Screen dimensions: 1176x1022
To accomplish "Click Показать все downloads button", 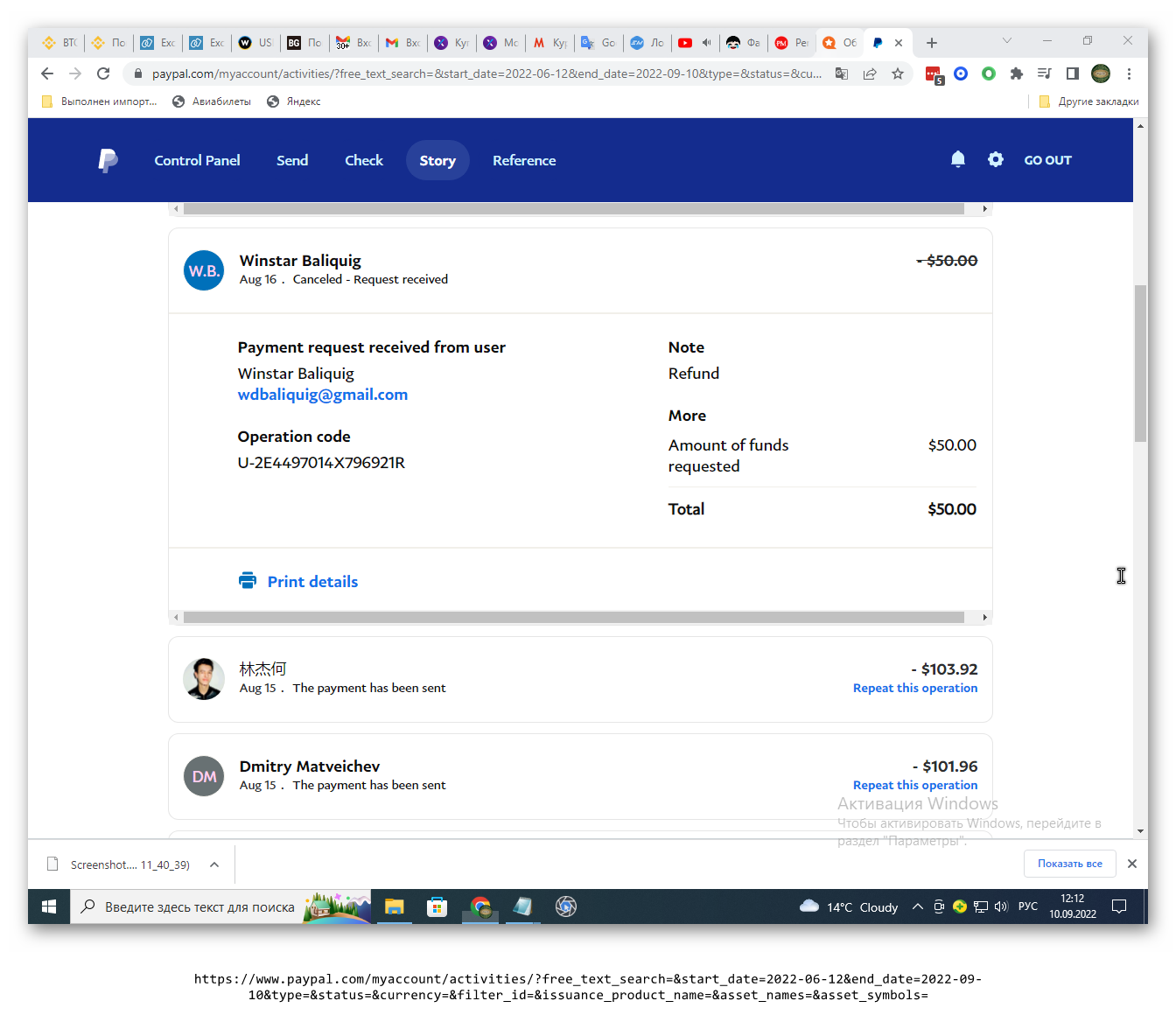I will (1070, 864).
